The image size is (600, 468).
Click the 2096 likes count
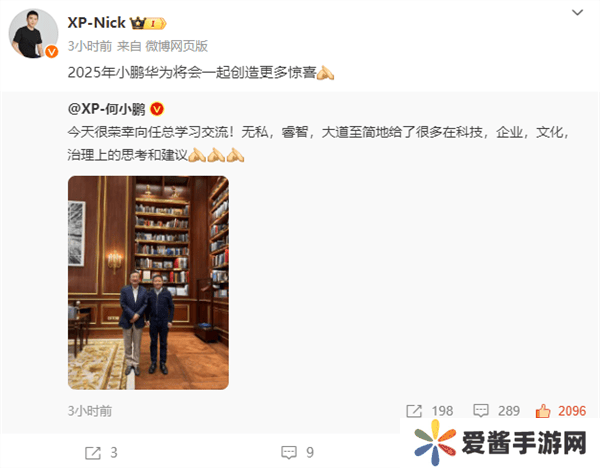(x=572, y=411)
